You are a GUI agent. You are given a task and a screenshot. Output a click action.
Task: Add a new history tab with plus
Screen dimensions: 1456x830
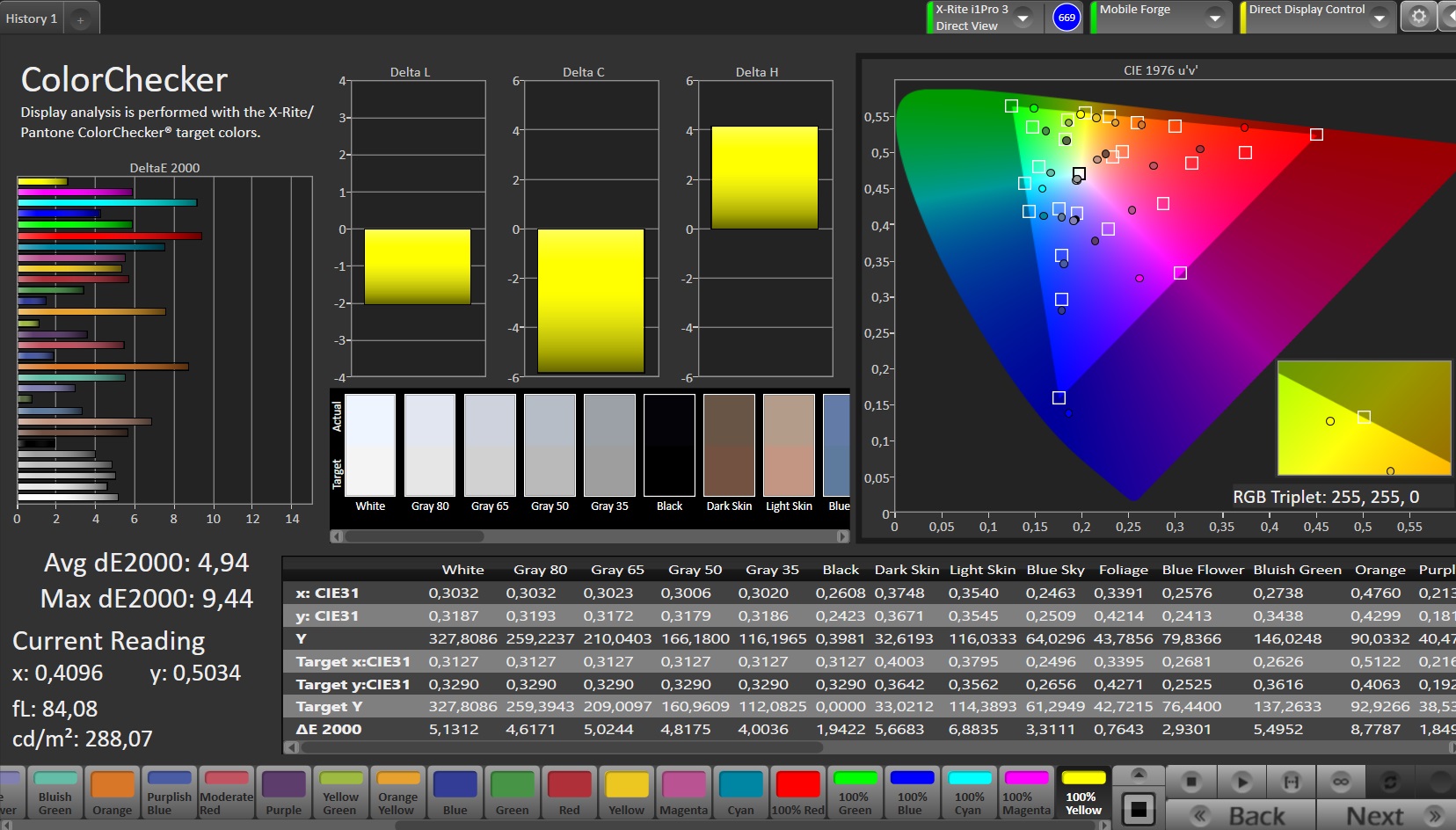point(80,19)
